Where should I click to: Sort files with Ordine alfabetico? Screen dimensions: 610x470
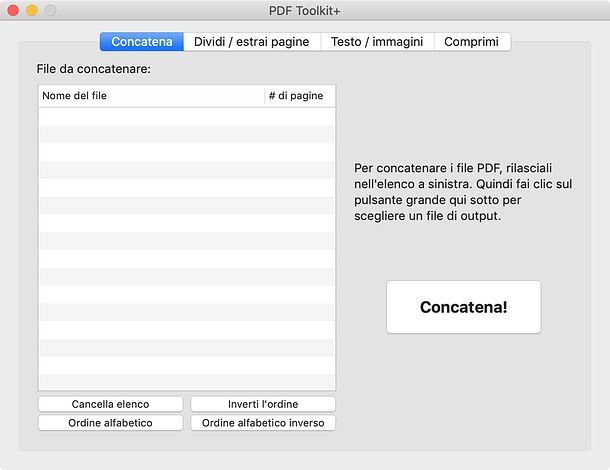[x=110, y=423]
